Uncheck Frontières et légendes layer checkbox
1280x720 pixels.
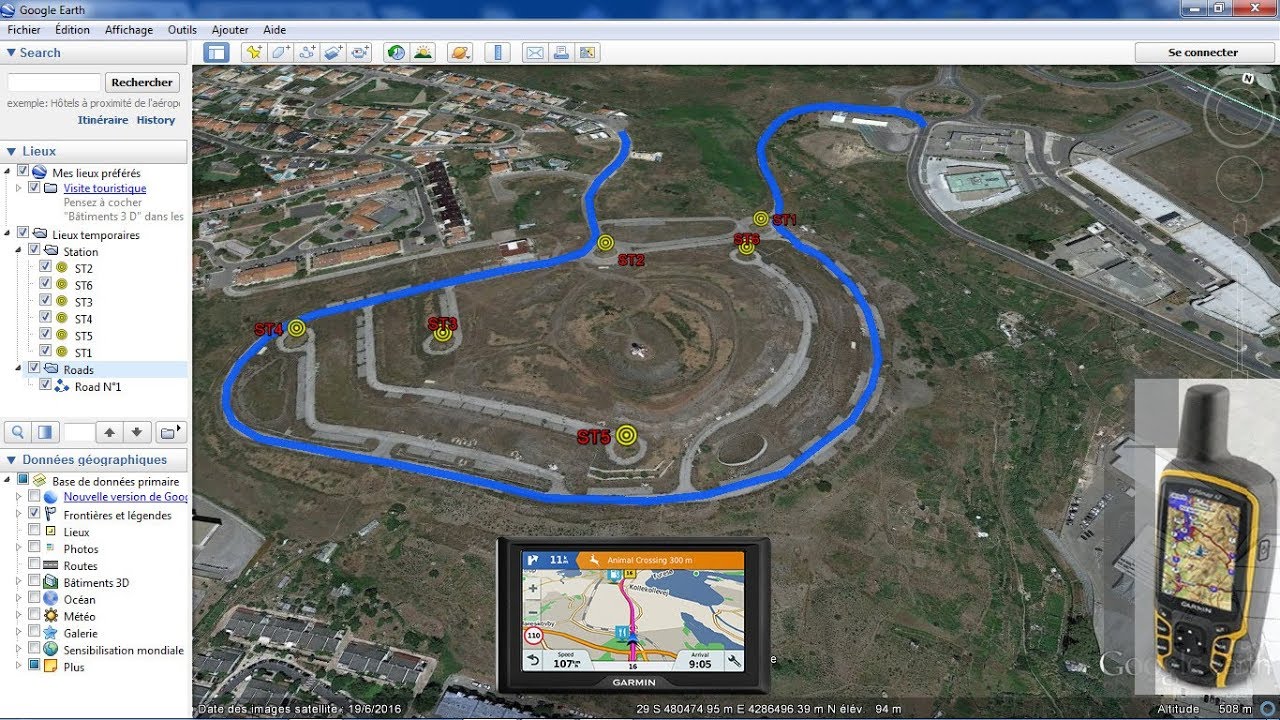34,514
